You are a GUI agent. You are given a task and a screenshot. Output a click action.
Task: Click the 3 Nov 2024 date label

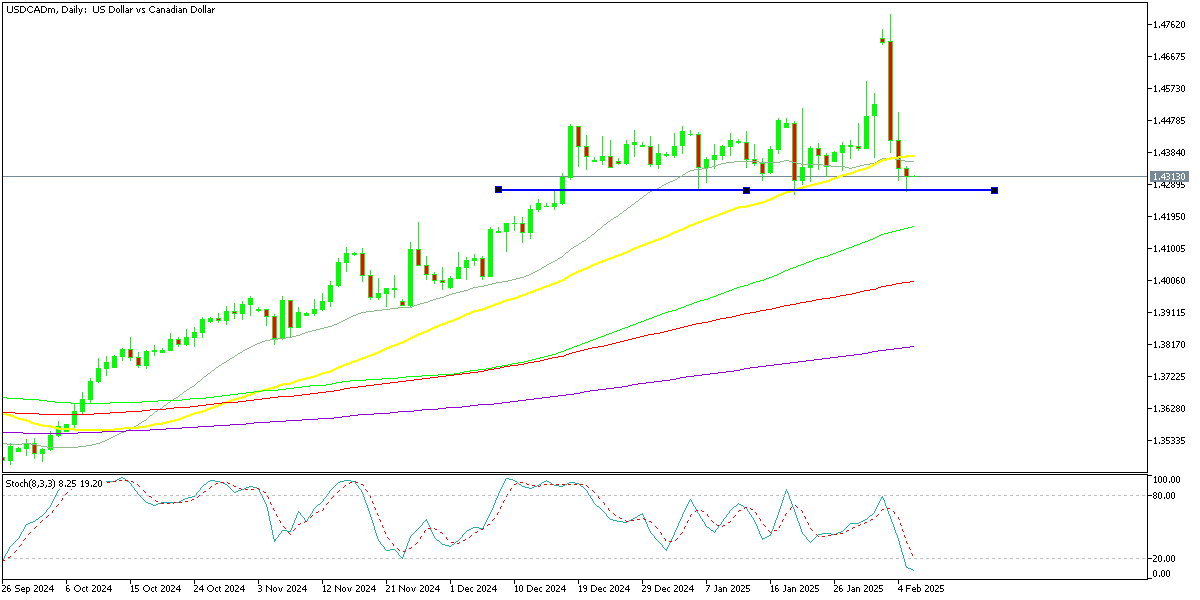point(282,589)
